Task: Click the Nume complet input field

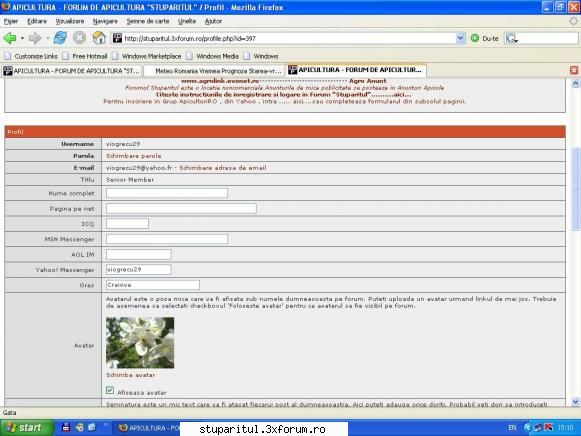Action: pyautogui.click(x=167, y=193)
